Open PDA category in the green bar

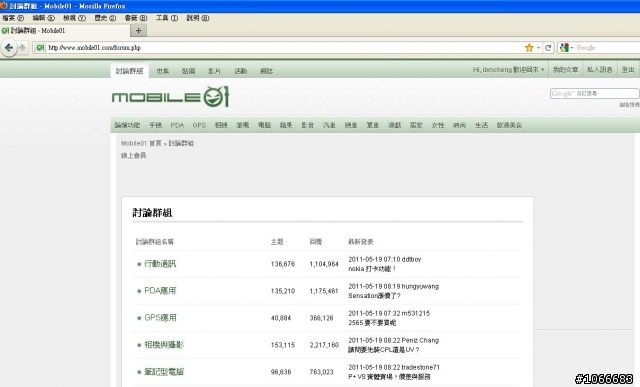pyautogui.click(x=177, y=125)
